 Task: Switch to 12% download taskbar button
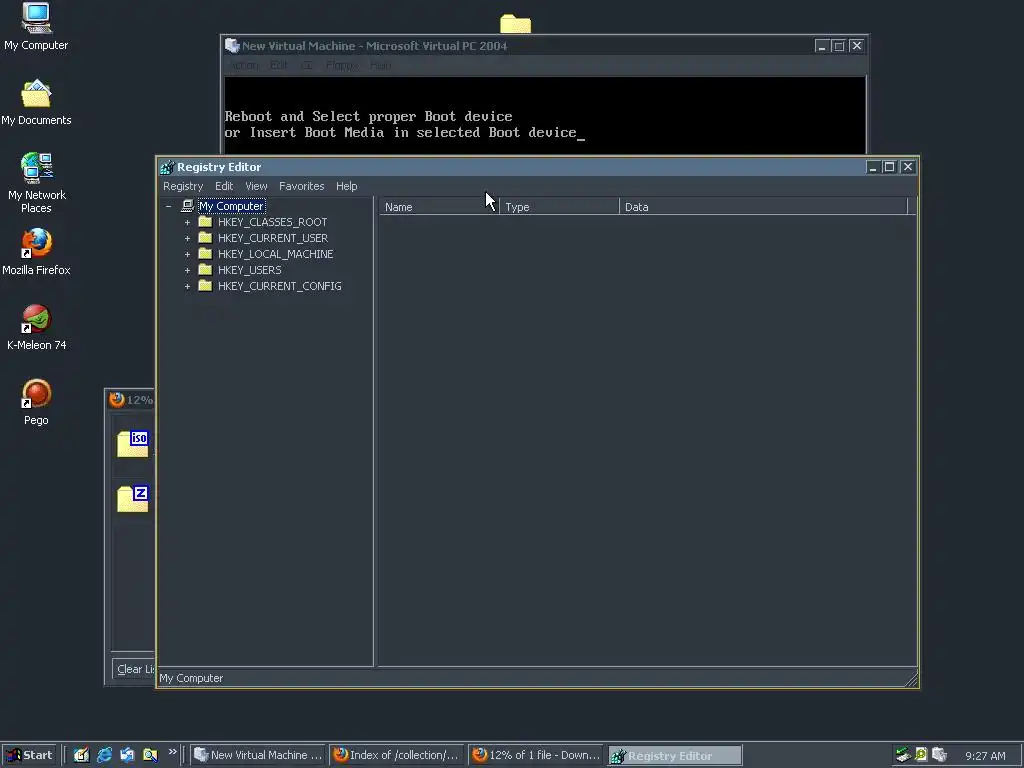[536, 755]
